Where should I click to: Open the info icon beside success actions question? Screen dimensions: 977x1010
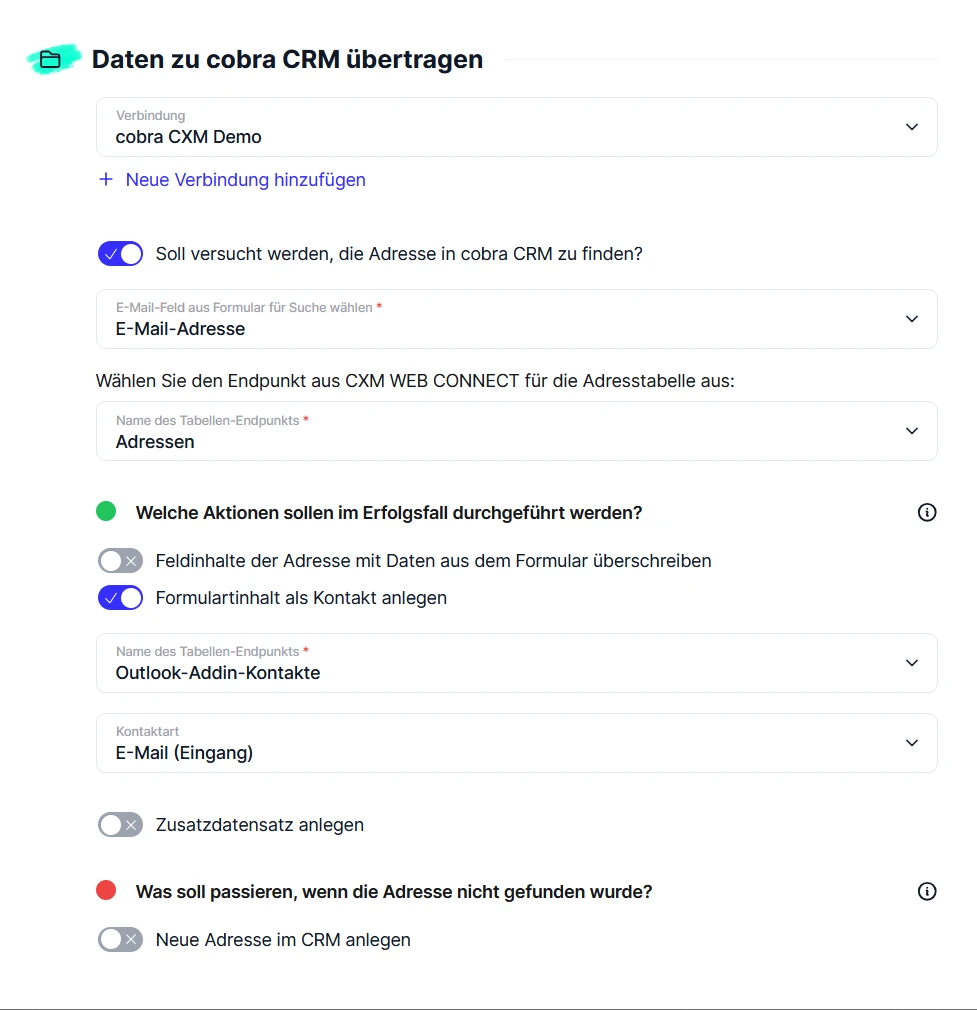(x=926, y=512)
